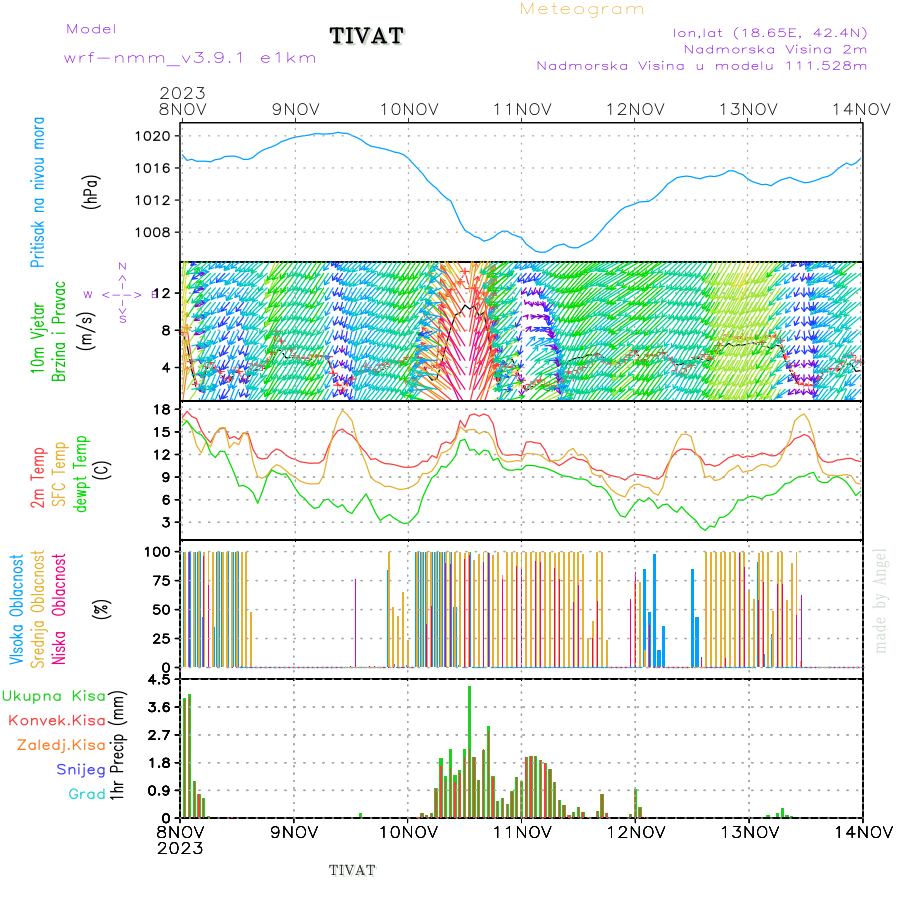Click the (hPa) unit label

[x=91, y=192]
